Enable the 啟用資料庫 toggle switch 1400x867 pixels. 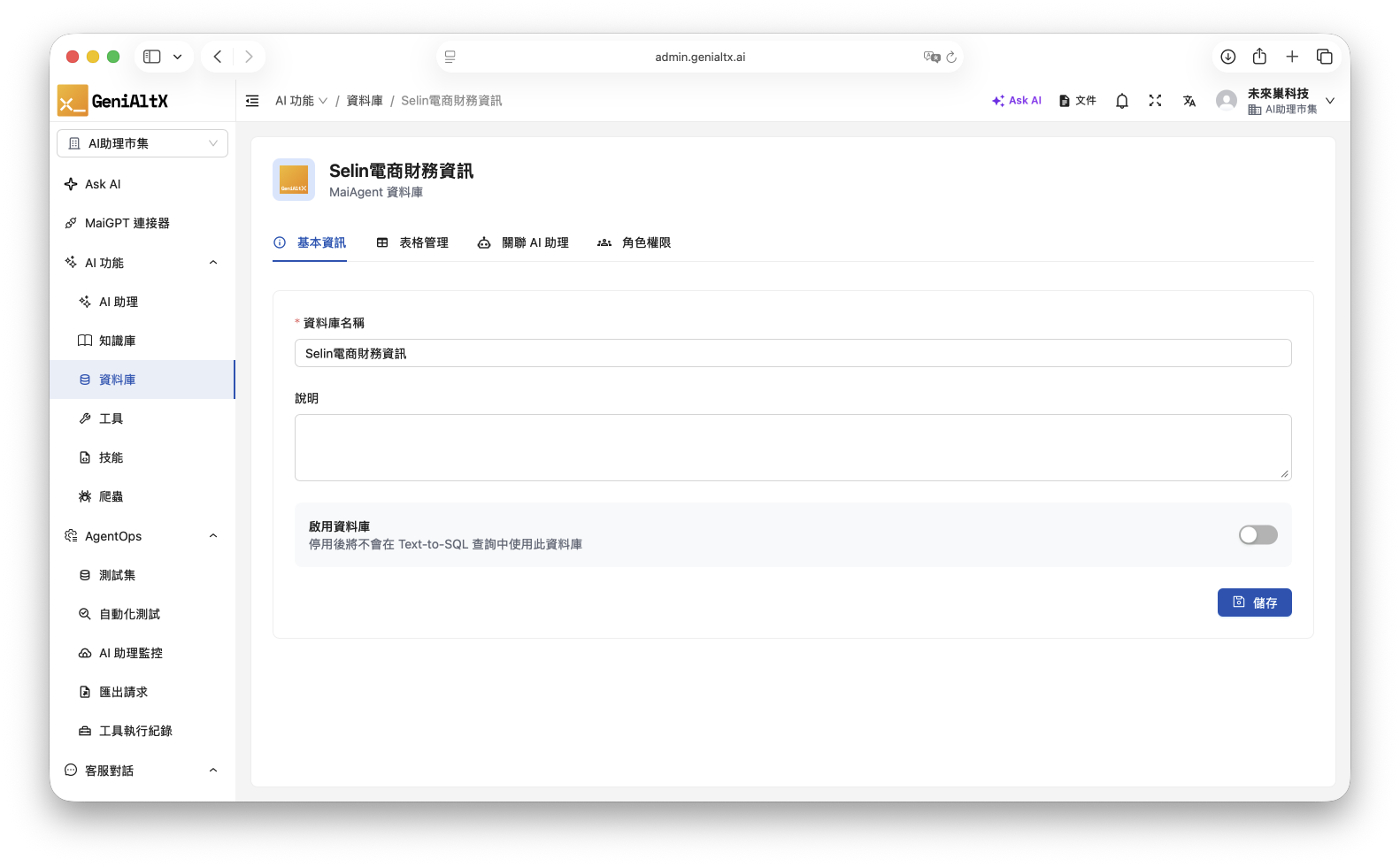(x=1258, y=534)
